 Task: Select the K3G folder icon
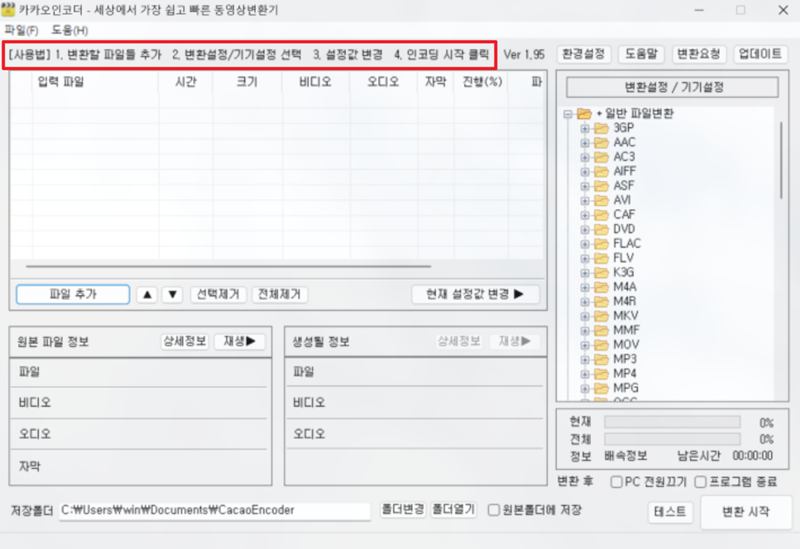pyautogui.click(x=602, y=272)
